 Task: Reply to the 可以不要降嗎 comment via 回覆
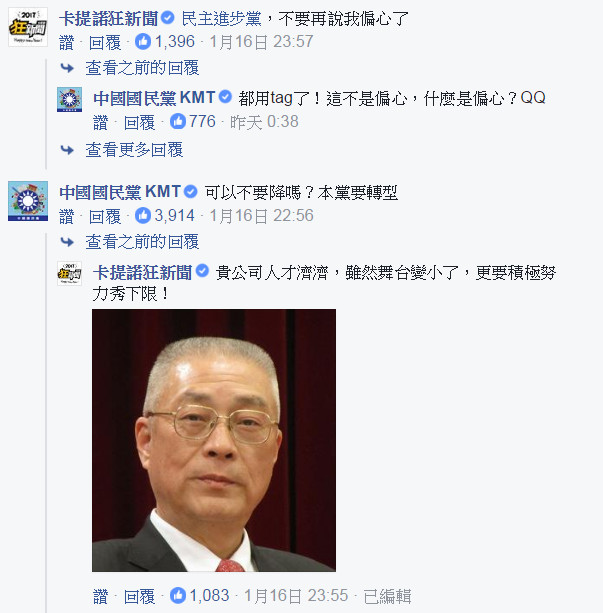tap(105, 216)
